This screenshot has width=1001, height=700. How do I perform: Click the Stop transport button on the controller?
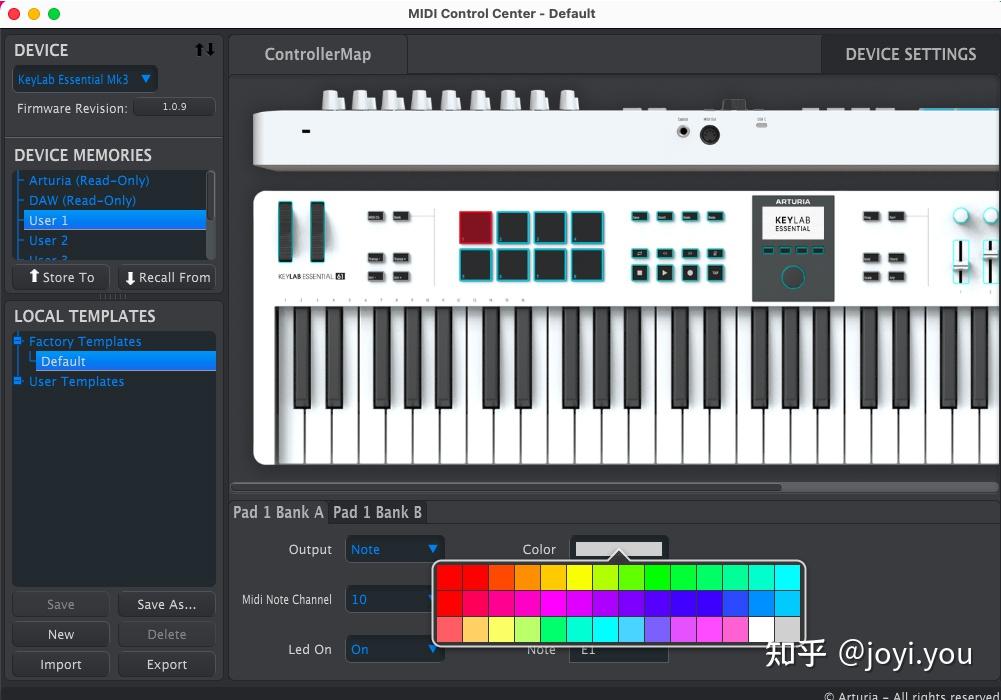637,273
